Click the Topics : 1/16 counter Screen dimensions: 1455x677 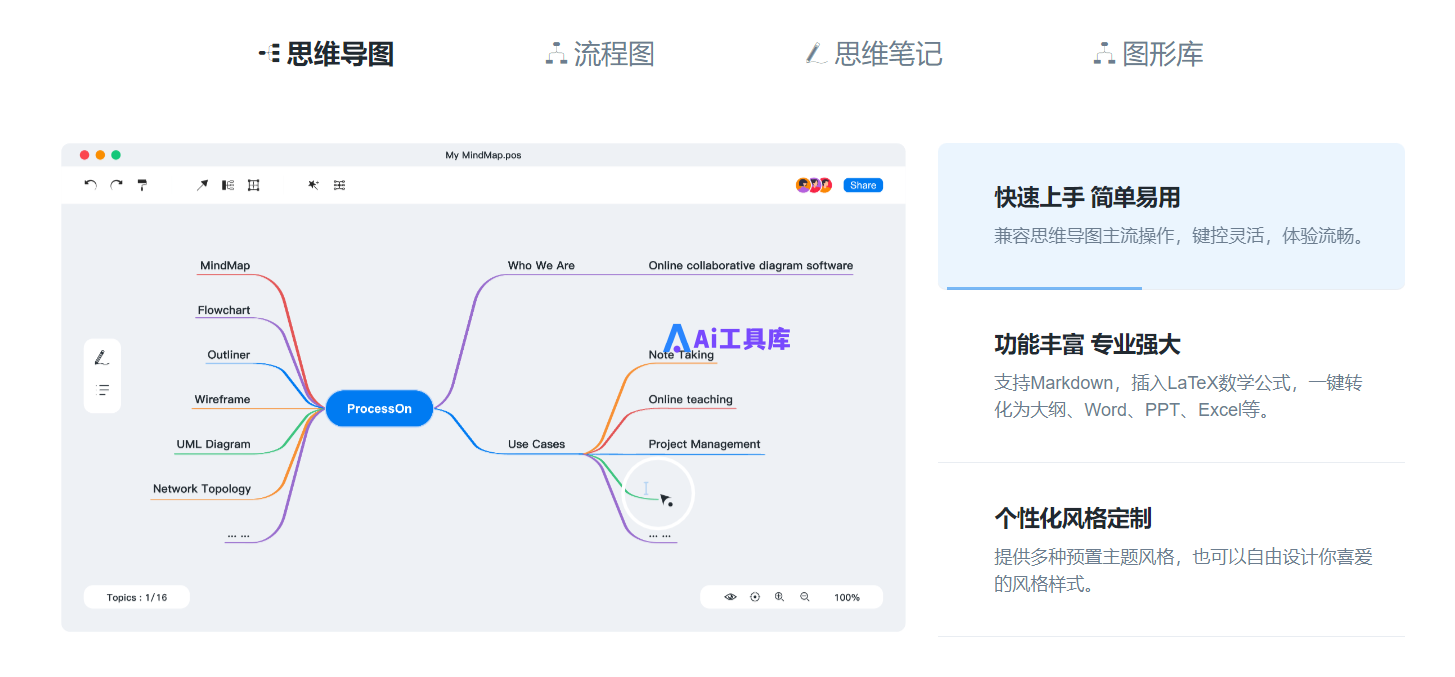point(137,597)
